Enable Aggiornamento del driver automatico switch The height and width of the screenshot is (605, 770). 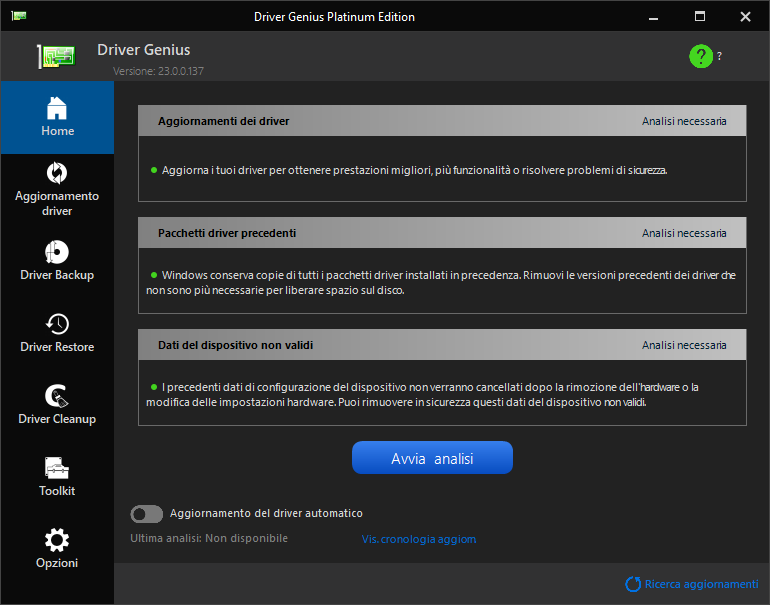[146, 514]
